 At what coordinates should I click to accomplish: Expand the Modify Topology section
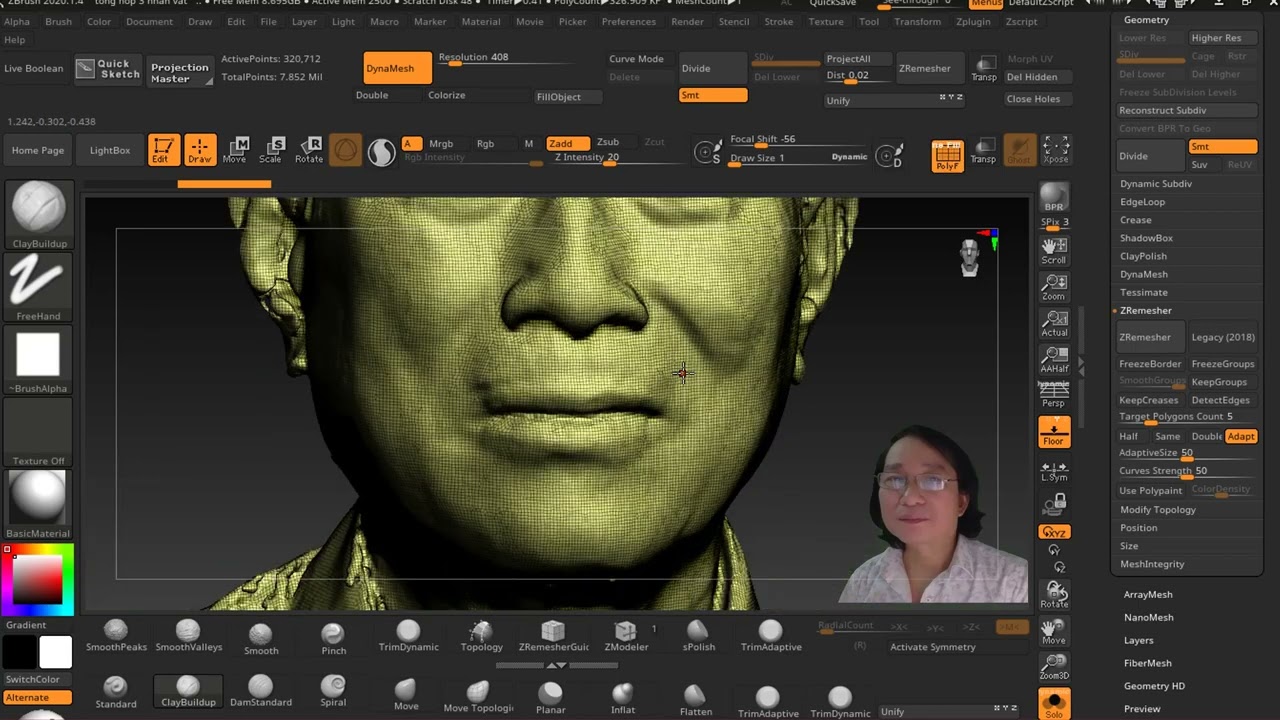pyautogui.click(x=1157, y=510)
